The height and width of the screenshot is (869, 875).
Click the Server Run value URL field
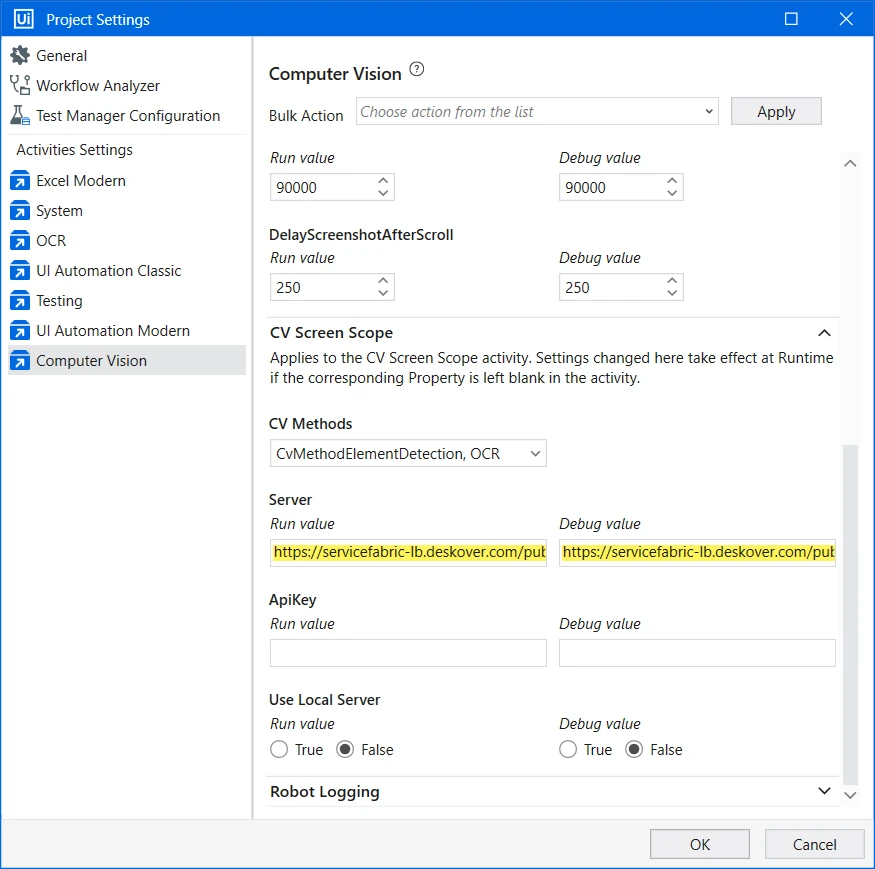(x=408, y=553)
